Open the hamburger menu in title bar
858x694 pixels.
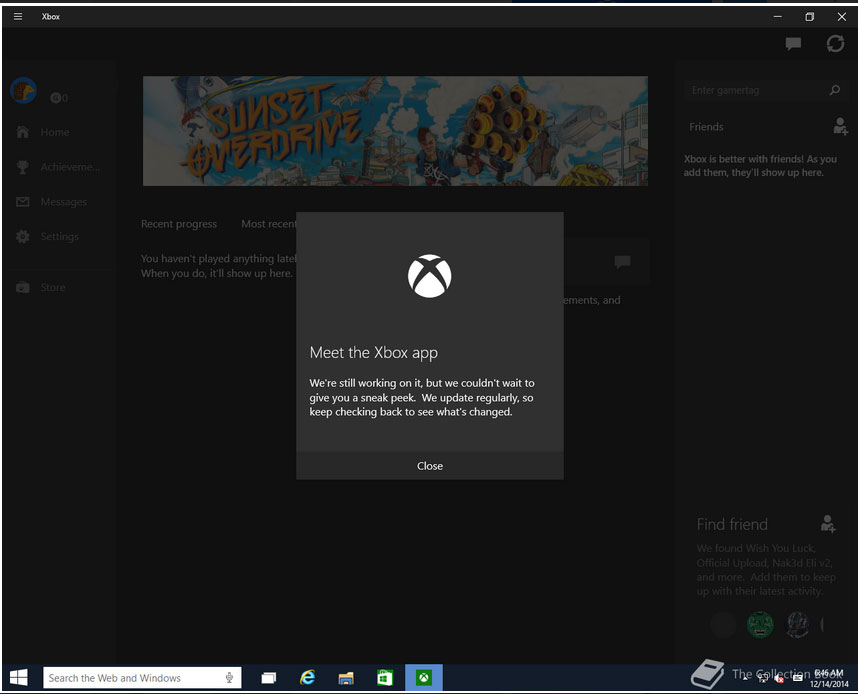coord(18,17)
